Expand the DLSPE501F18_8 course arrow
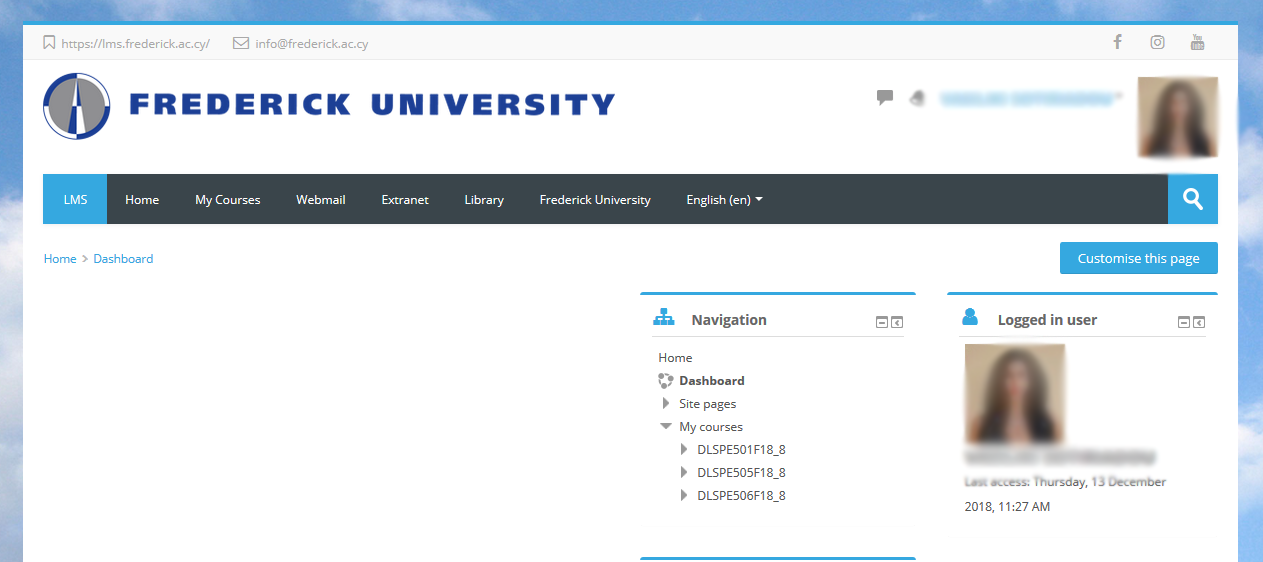The height and width of the screenshot is (562, 1263). (x=684, y=449)
